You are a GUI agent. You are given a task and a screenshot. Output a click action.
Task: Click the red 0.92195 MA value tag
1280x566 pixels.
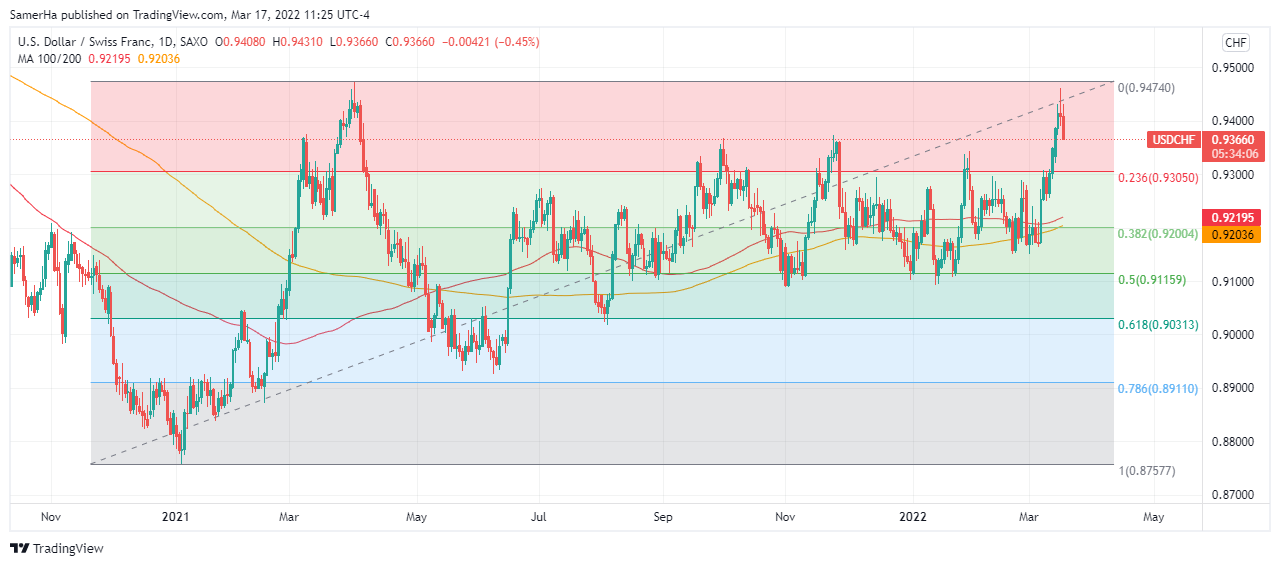(1235, 217)
